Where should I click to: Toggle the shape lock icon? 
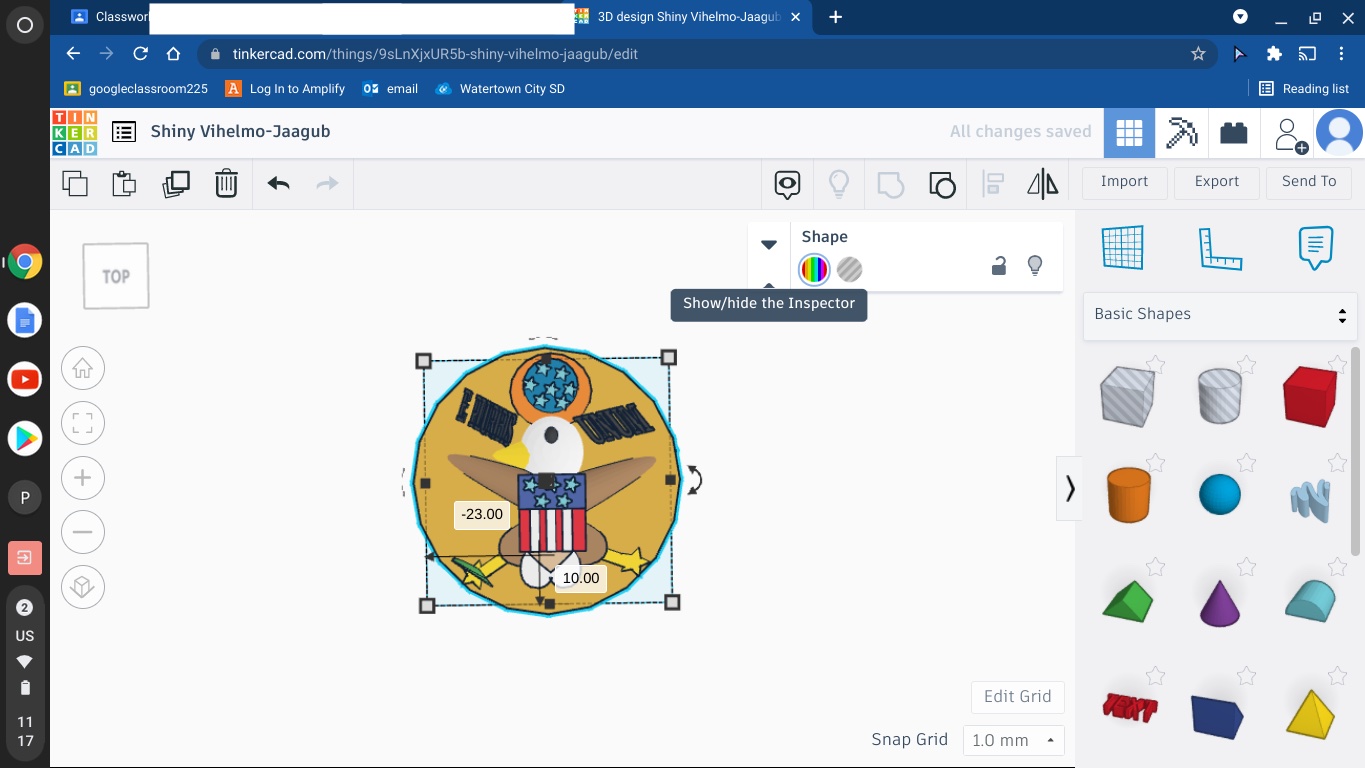pos(998,266)
